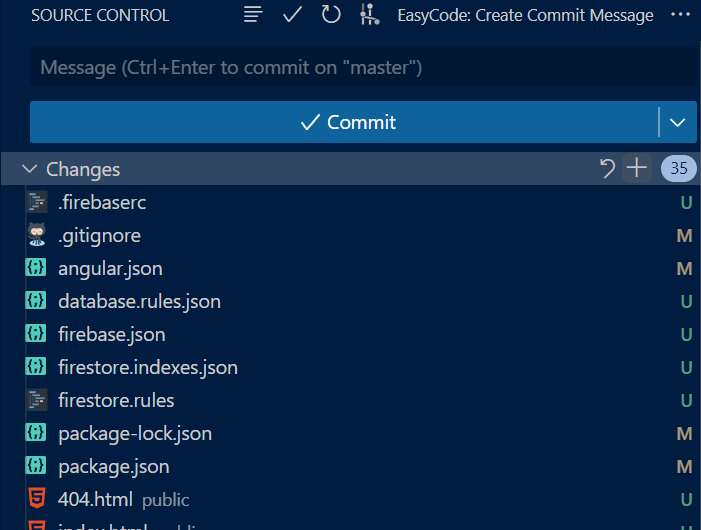Click the JSON icon beside angular.json
Viewport: 701px width, 530px height.
(x=36, y=268)
